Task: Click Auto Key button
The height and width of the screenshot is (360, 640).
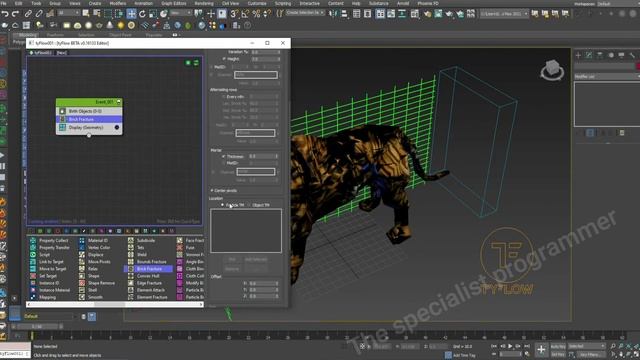Action: (558, 346)
